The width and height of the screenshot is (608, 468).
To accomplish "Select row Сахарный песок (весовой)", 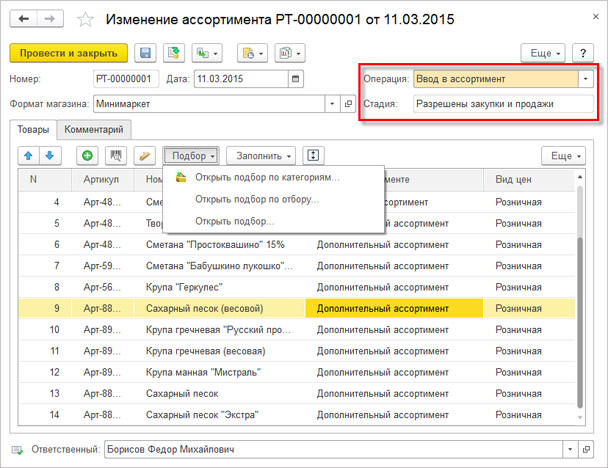I will point(297,309).
